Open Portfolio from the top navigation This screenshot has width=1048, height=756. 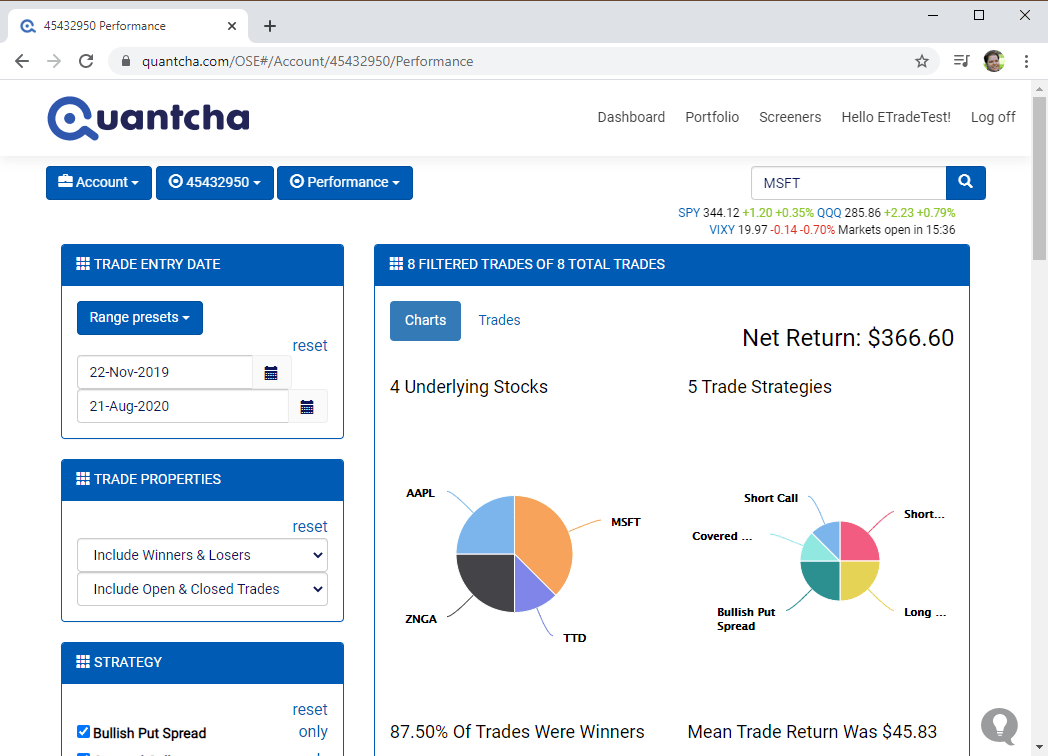click(712, 117)
